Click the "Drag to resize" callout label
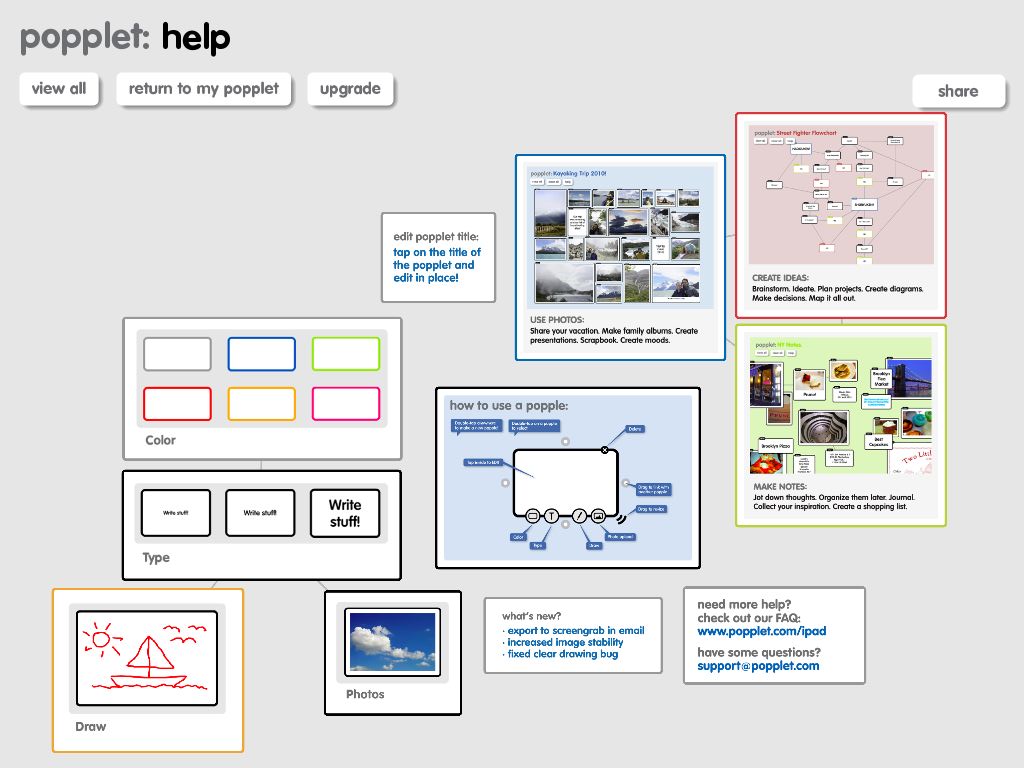This screenshot has height=768, width=1024. (x=651, y=509)
